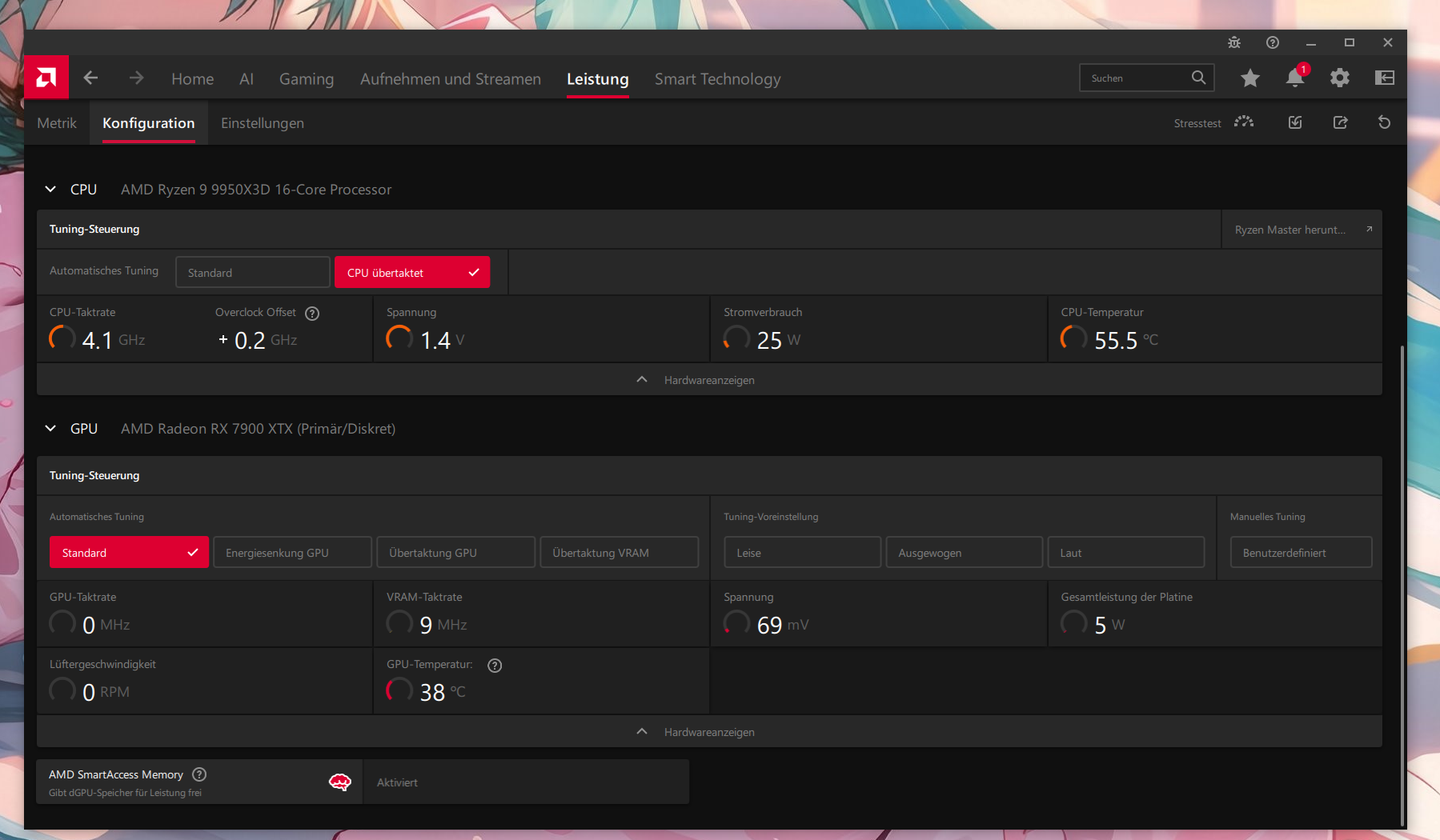Click the AMD logo icon
The width and height of the screenshot is (1440, 840).
tap(46, 78)
